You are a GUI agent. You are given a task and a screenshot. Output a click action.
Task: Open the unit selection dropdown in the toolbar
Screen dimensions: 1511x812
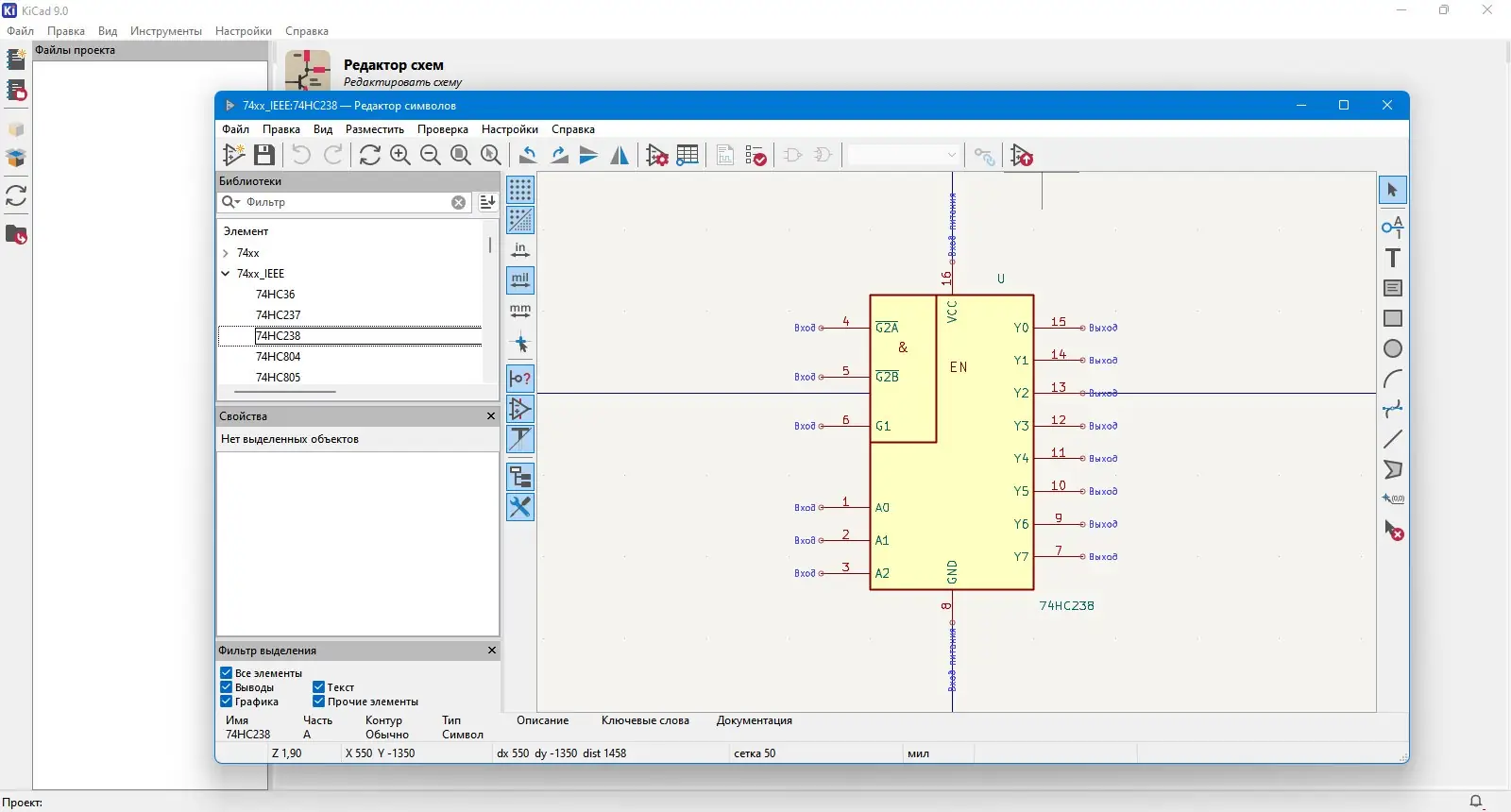coord(904,155)
